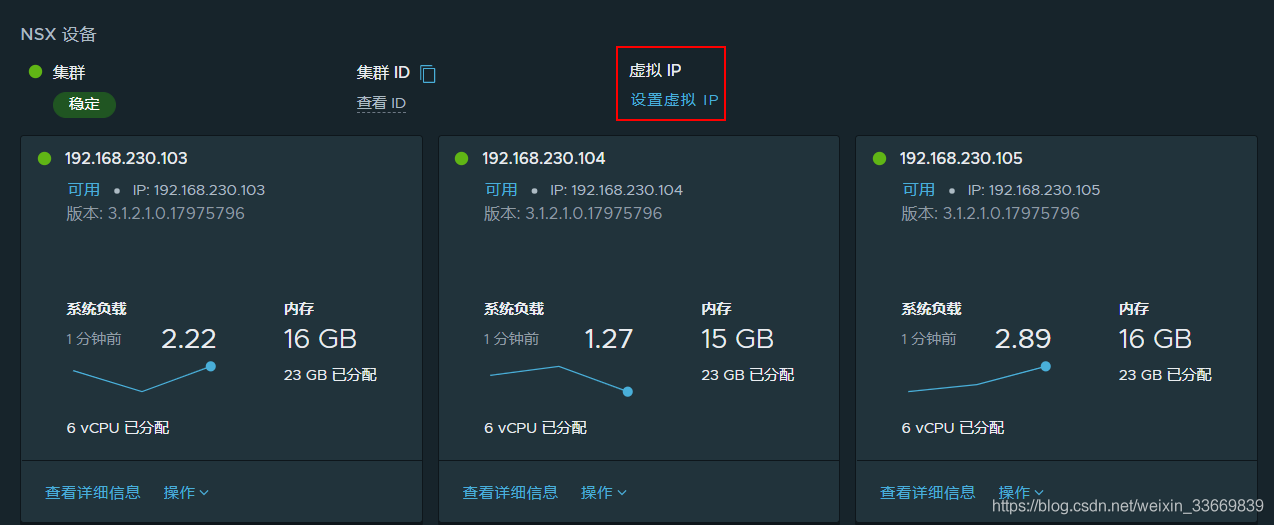The image size is (1274, 525).
Task: Click 2.22 system load value
Action: click(189, 339)
